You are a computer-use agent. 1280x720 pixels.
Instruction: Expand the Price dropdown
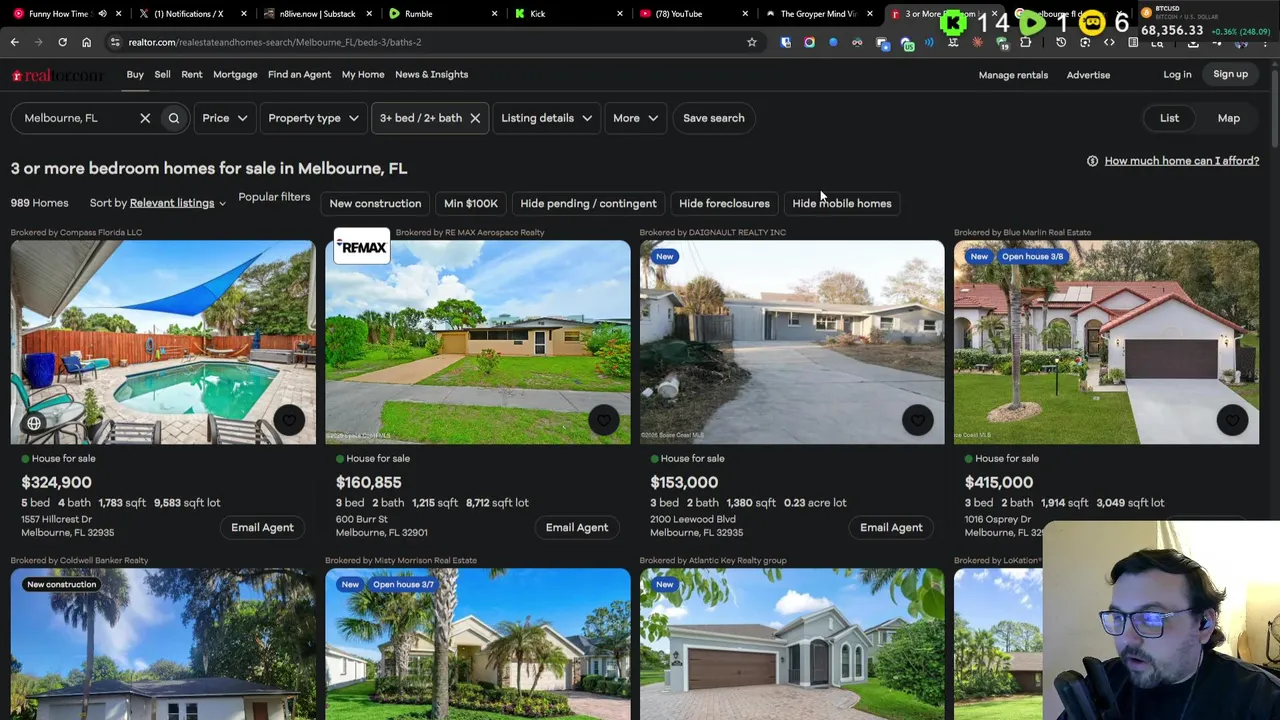(224, 118)
